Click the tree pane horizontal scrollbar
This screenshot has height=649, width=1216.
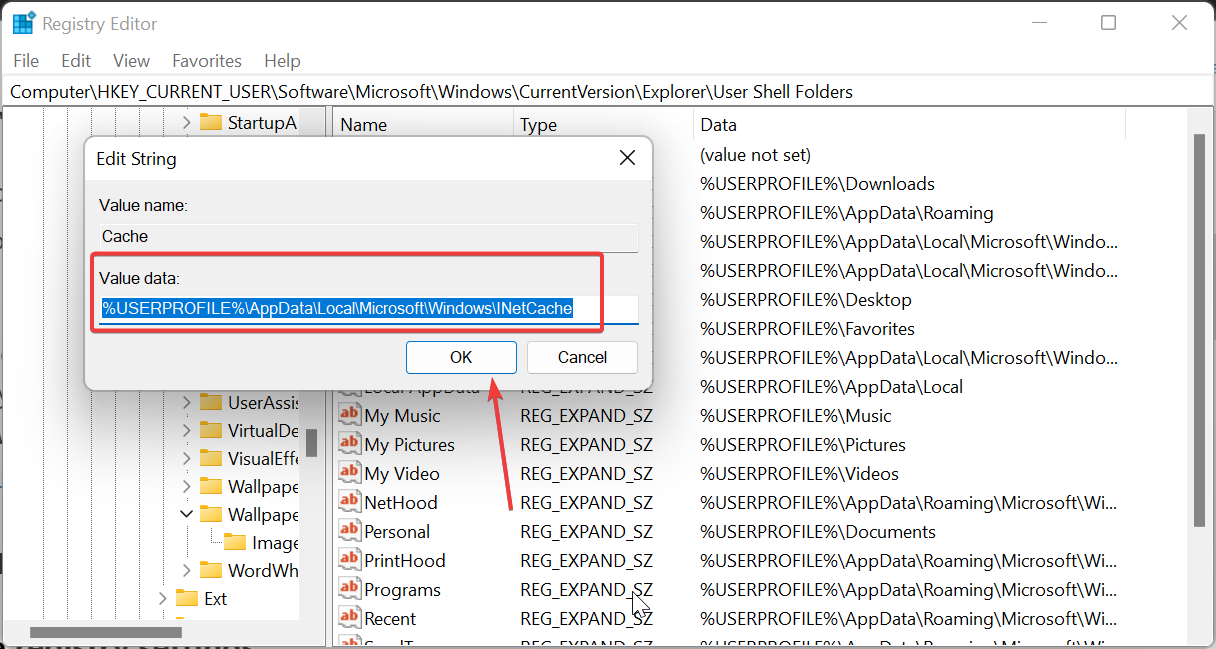(107, 632)
